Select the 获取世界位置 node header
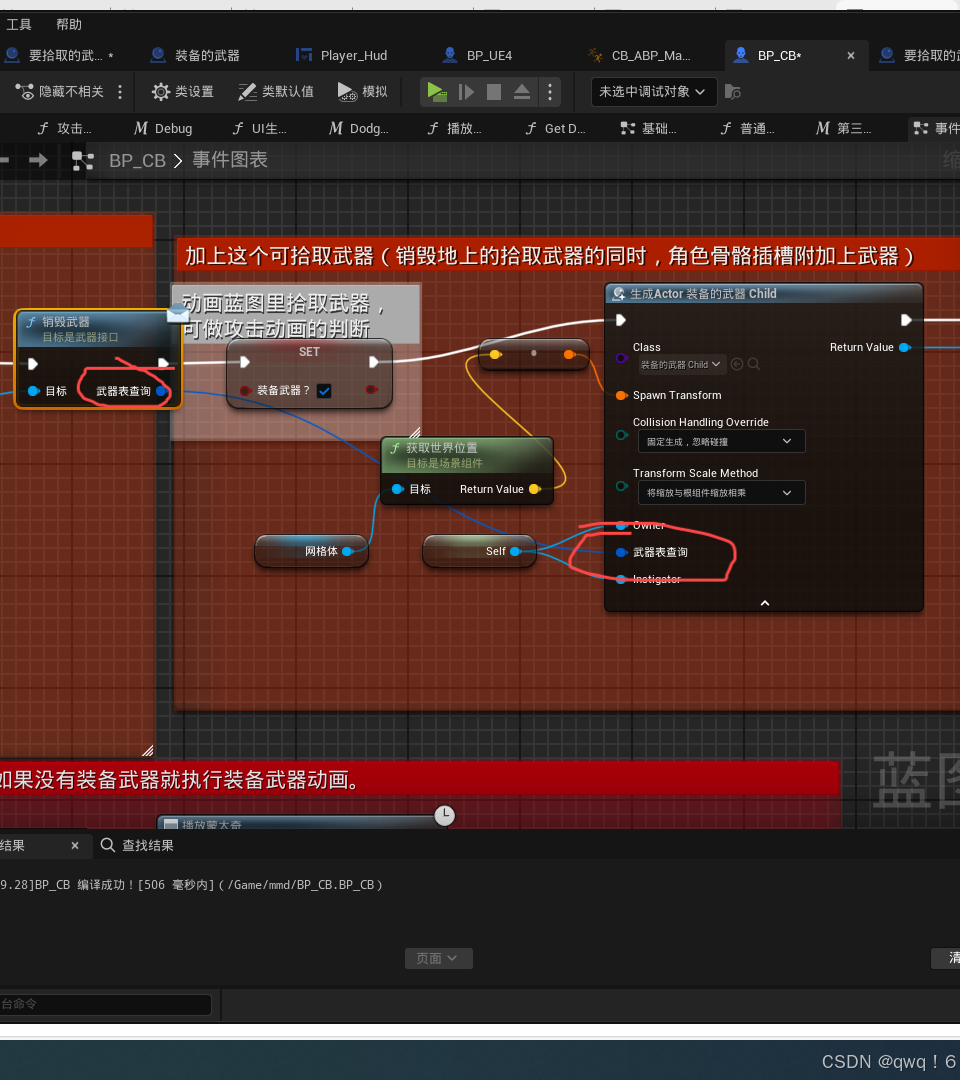This screenshot has height=1080, width=960. click(467, 455)
